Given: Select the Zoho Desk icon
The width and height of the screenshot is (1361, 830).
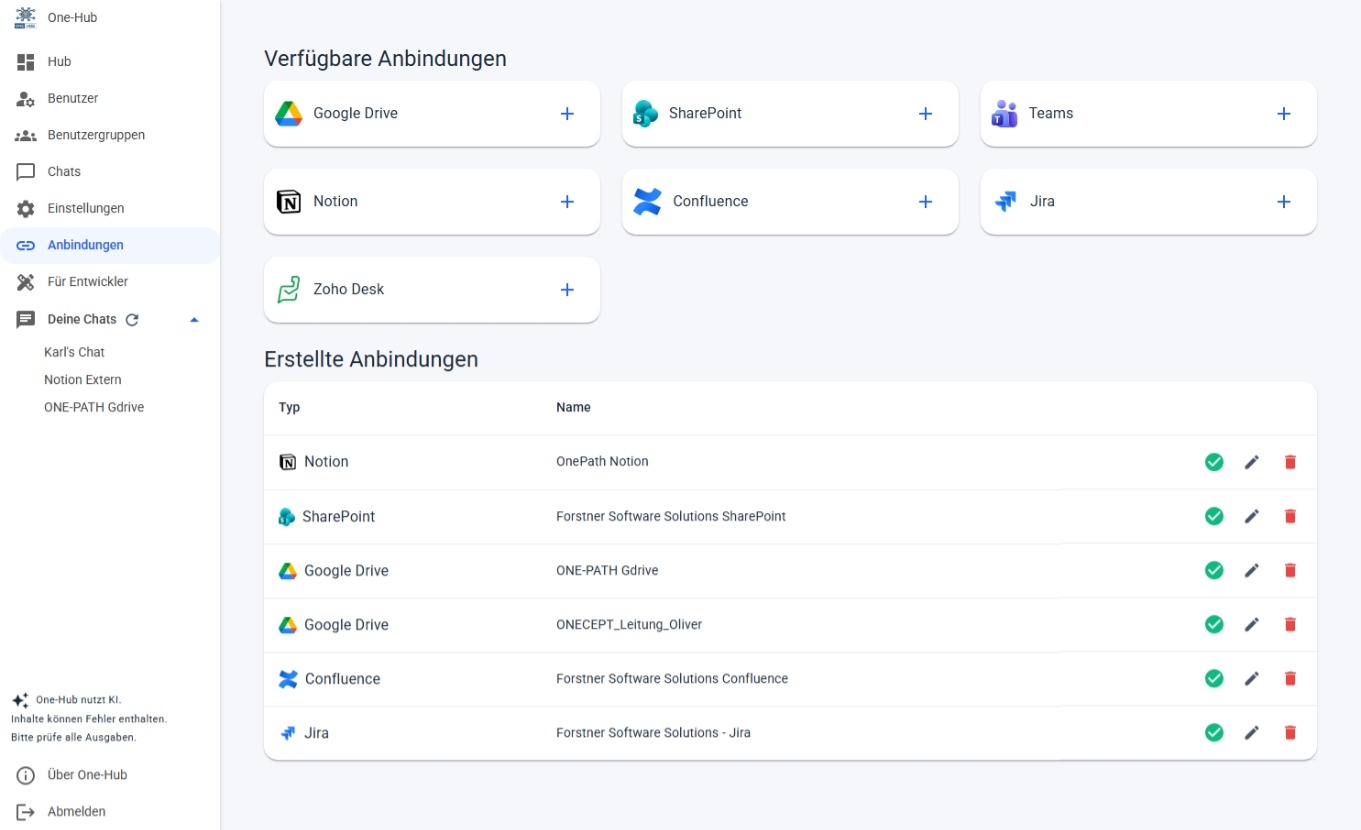Looking at the screenshot, I should pos(288,289).
